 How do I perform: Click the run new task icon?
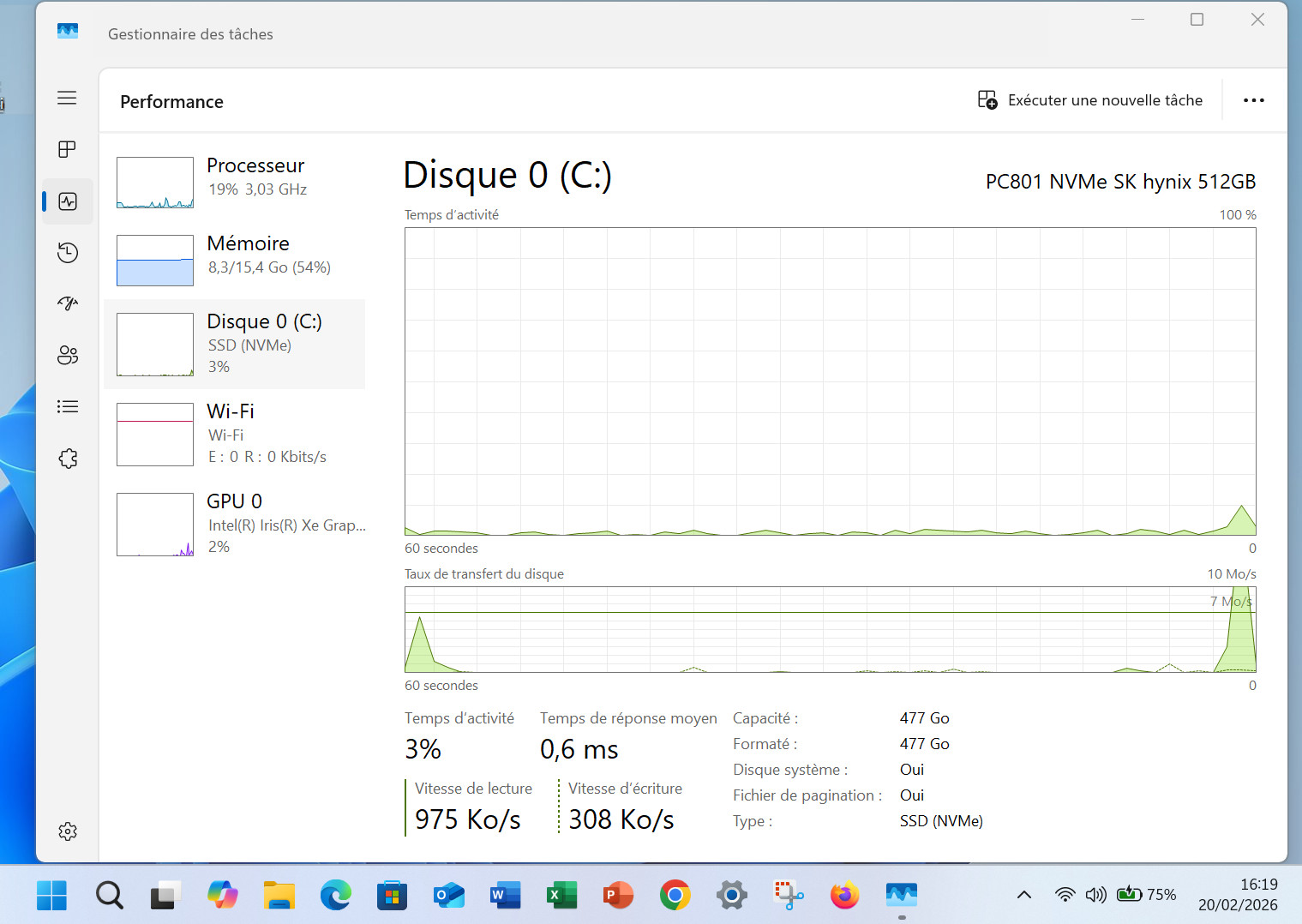987,100
